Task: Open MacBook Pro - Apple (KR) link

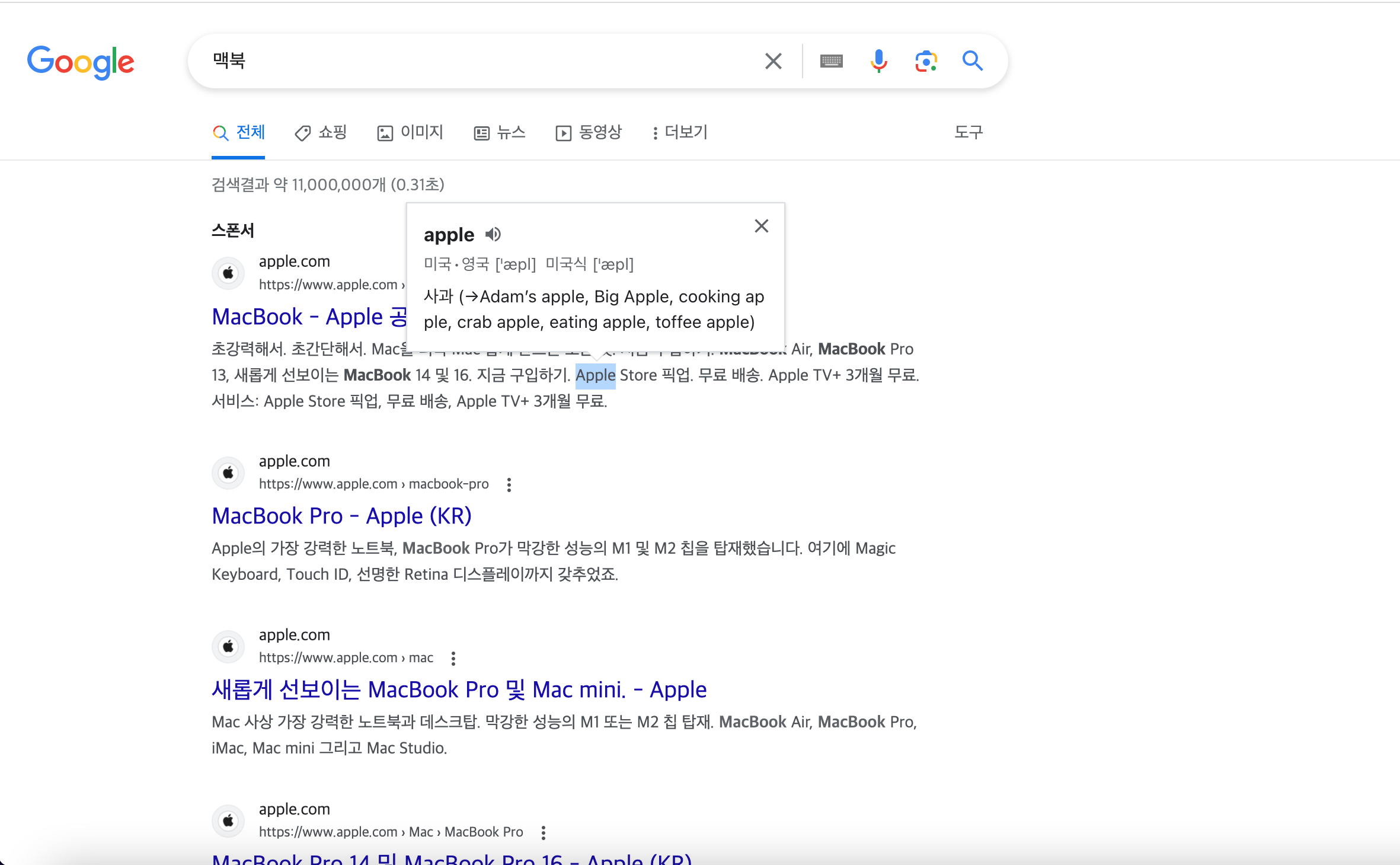Action: [x=341, y=516]
